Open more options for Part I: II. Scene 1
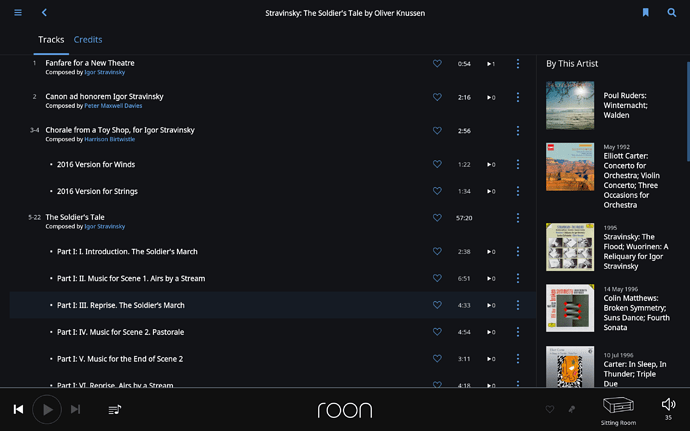This screenshot has width=690, height=431. click(x=518, y=278)
